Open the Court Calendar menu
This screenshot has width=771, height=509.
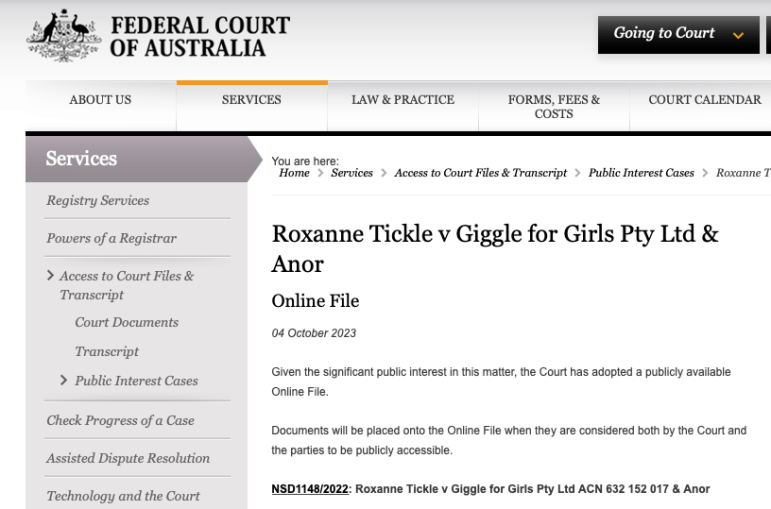[x=705, y=100]
